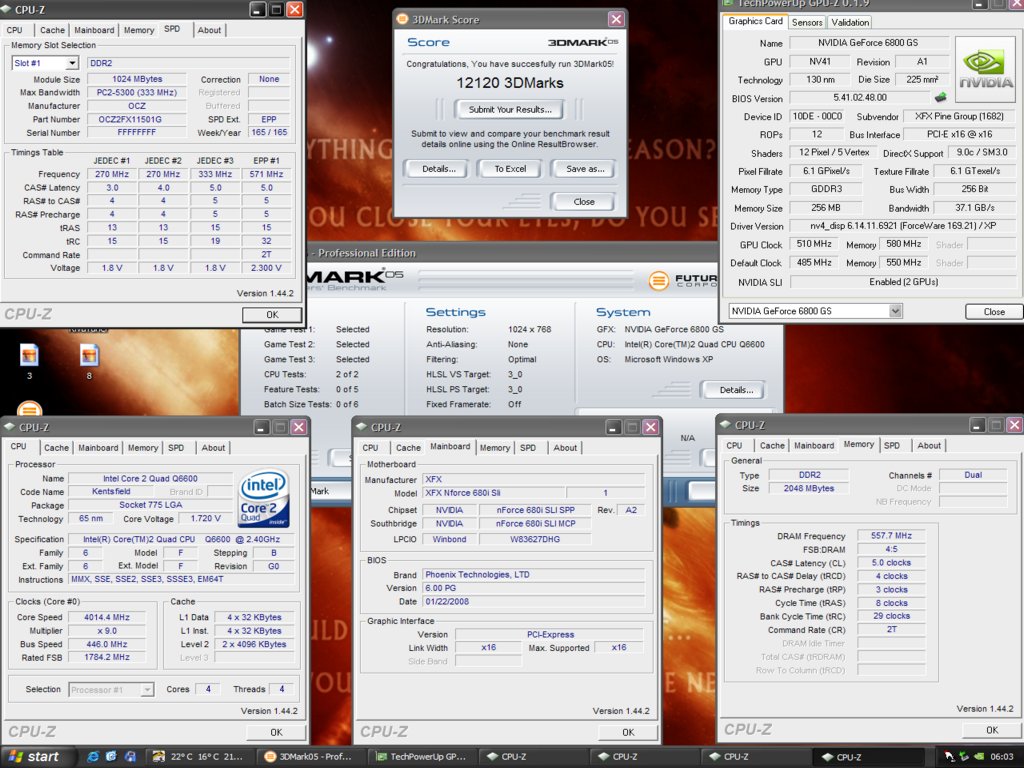Click the DRAM Frequency value '557.7 MHz'

[891, 536]
